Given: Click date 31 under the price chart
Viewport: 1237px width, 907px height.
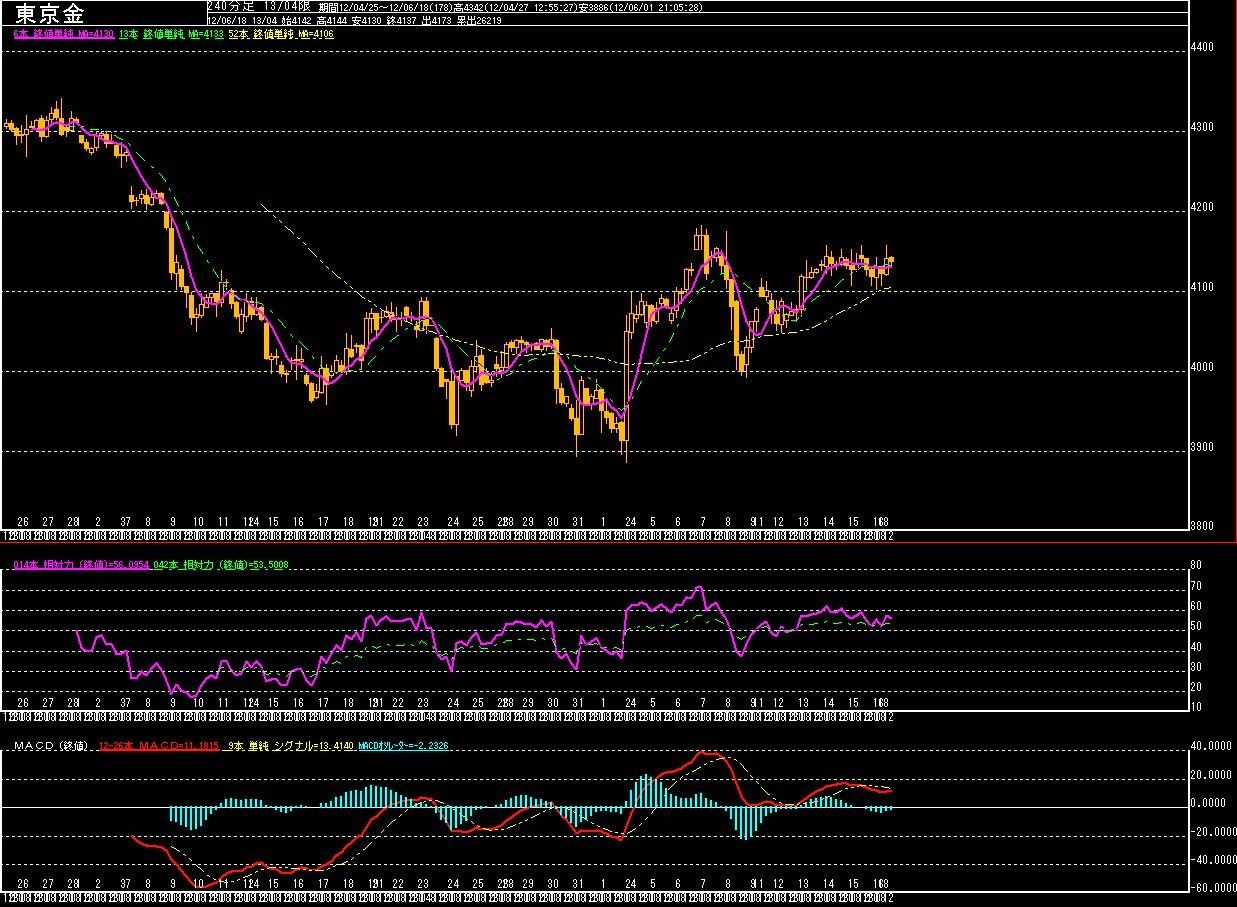Looking at the screenshot, I should 578,522.
